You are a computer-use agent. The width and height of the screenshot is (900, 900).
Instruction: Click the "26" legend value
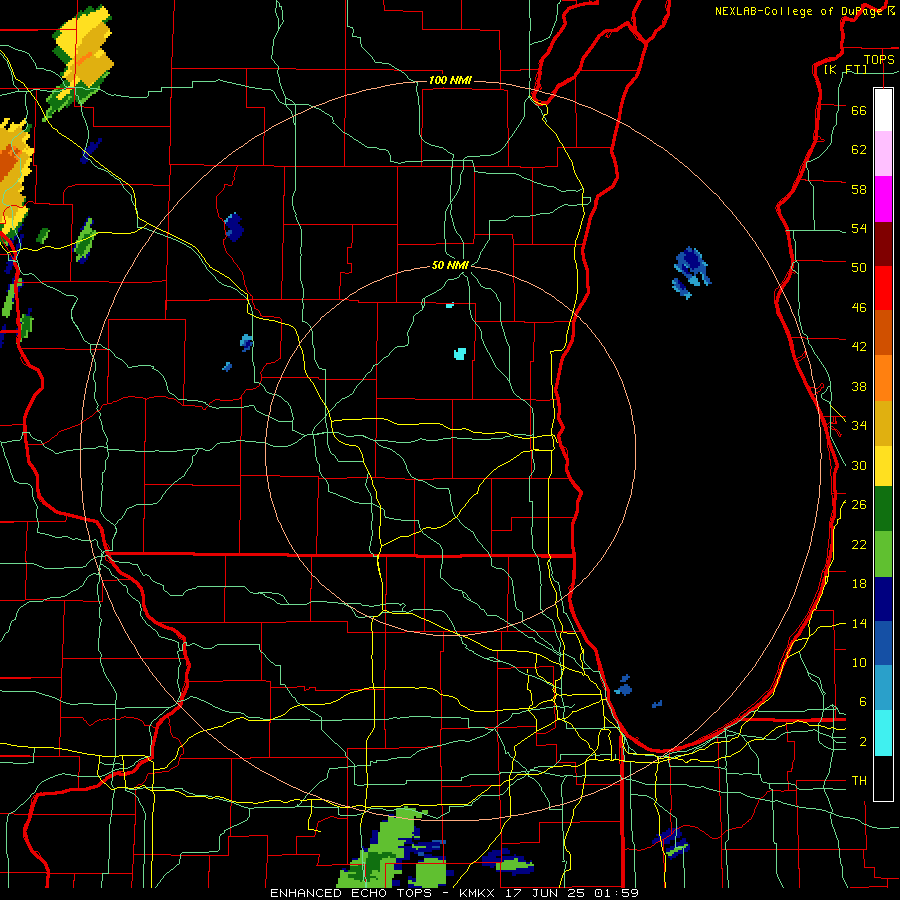[859, 505]
